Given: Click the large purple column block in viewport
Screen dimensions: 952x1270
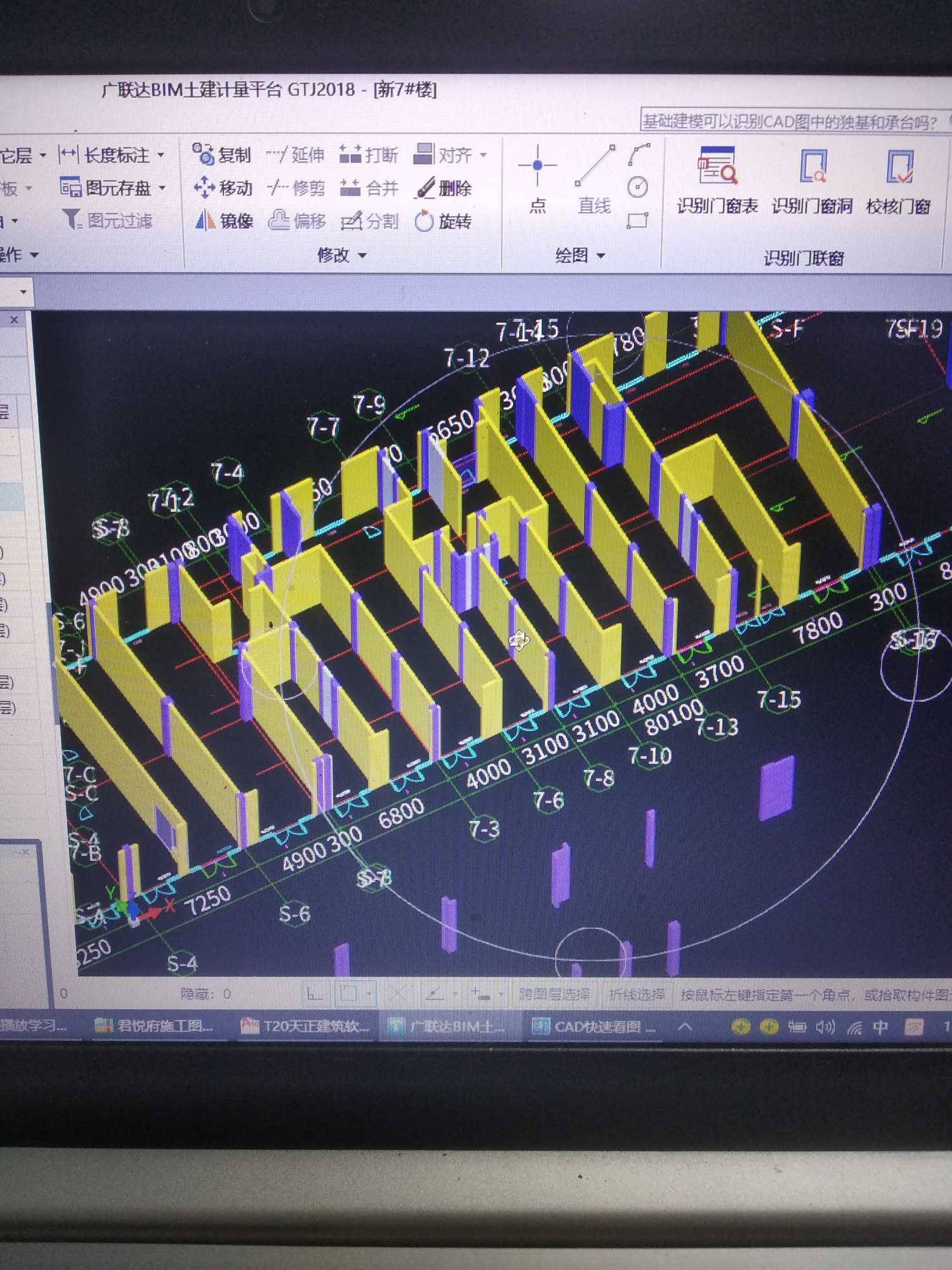Looking at the screenshot, I should tap(777, 787).
